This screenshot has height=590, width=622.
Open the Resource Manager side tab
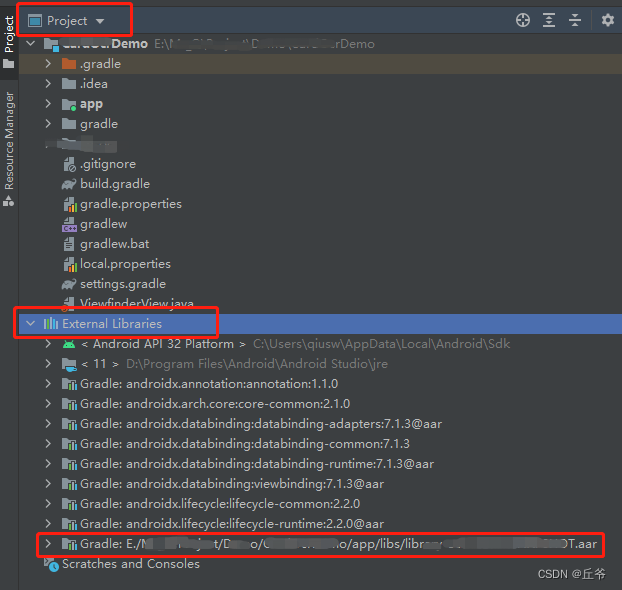pos(9,149)
